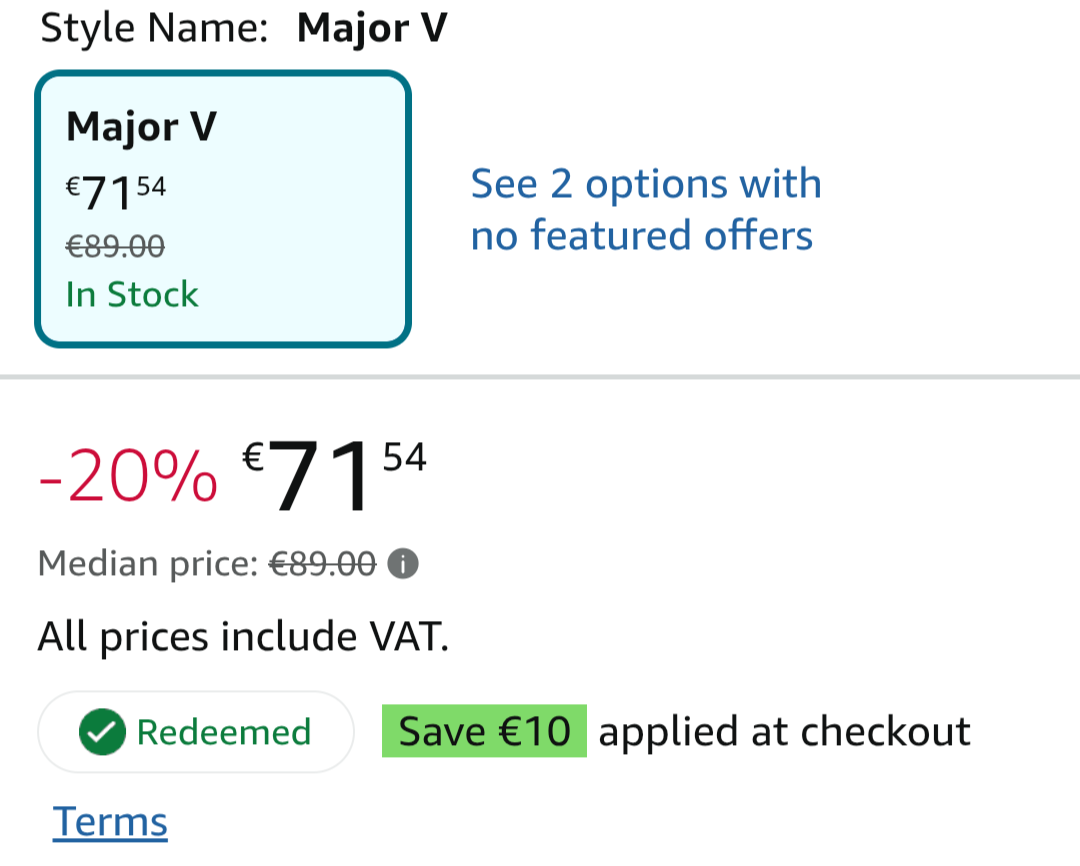The width and height of the screenshot is (1080, 866).
Task: Click the bold Major V style name heading
Action: pos(372,28)
